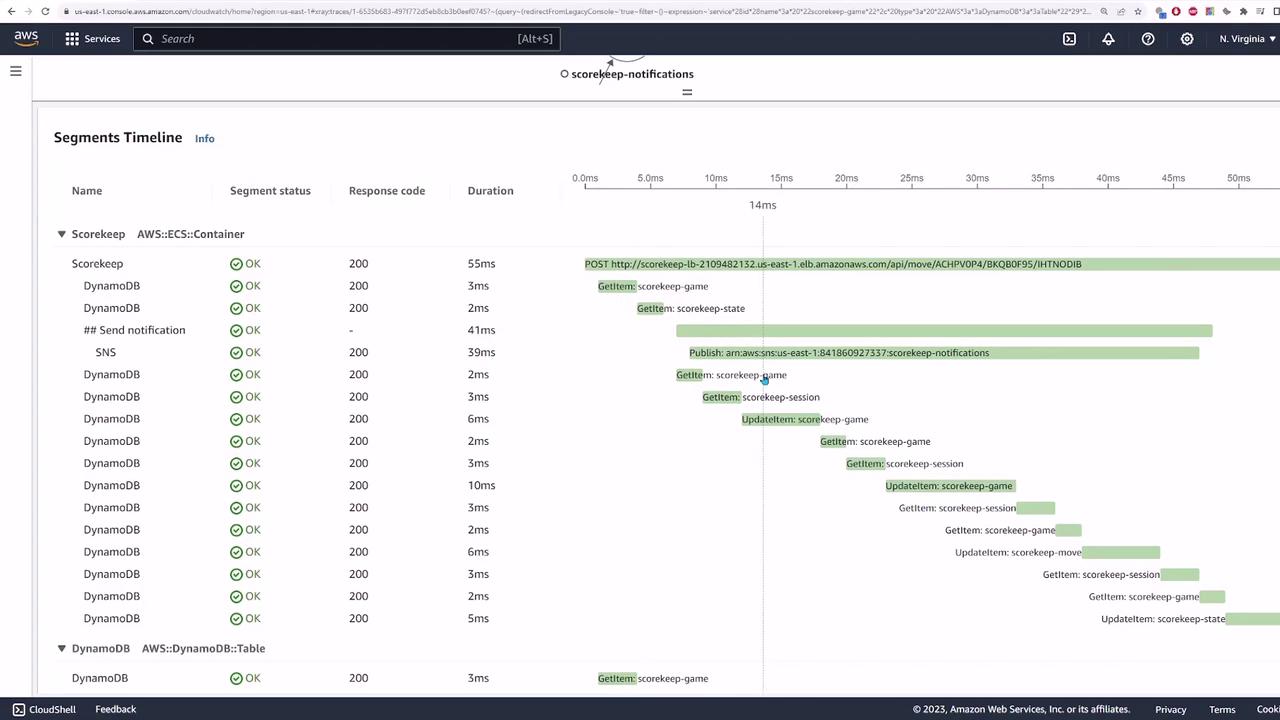Image resolution: width=1280 pixels, height=720 pixels.
Task: Click the CloudShell icon in the footer
Action: [19, 709]
